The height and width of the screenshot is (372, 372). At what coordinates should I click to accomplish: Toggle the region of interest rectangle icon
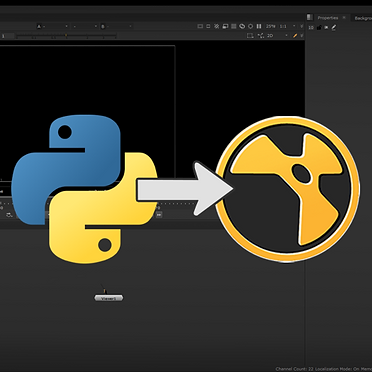click(250, 35)
